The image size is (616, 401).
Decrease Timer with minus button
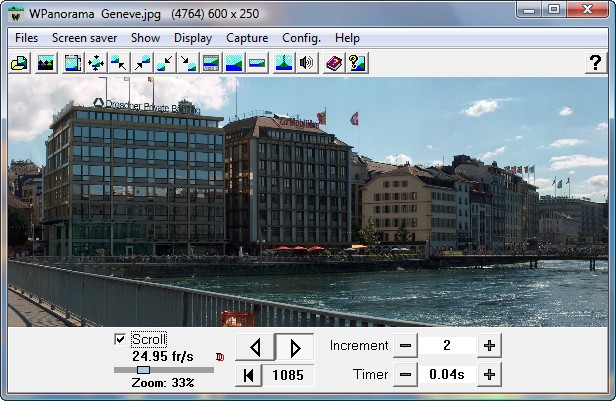coord(405,375)
